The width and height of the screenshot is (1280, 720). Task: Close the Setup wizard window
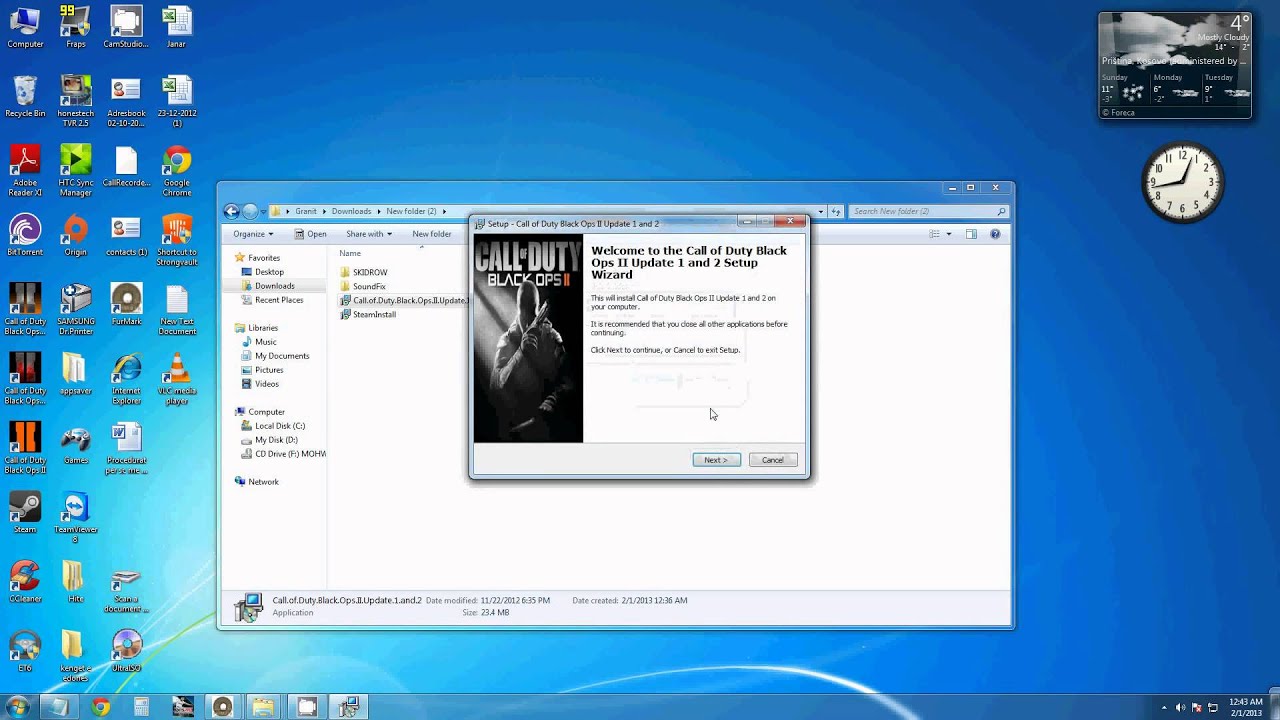coord(790,221)
